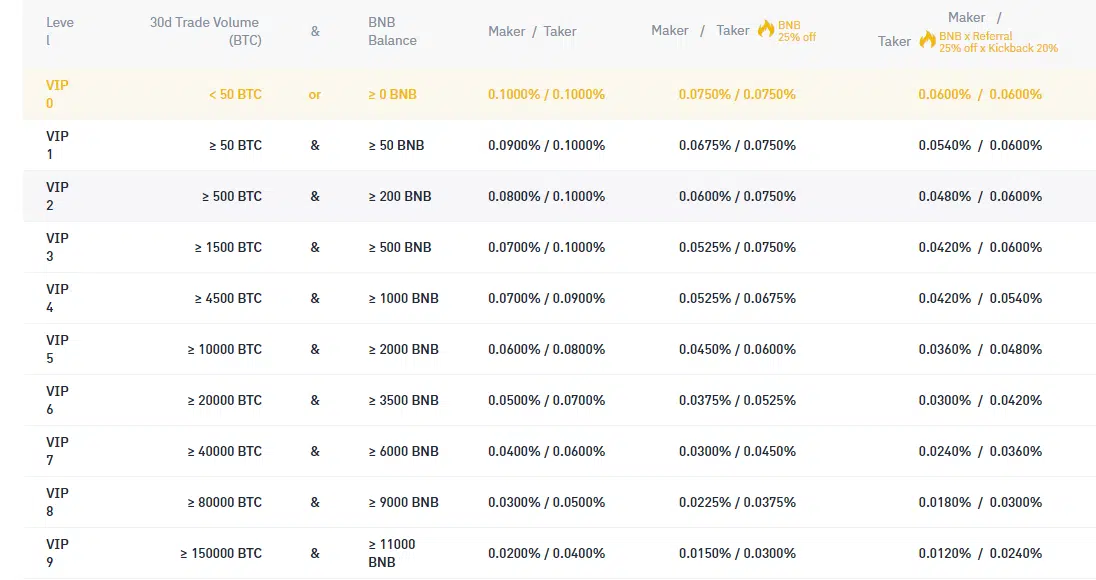Click the "≥ 40000 BTC" trade volume cell
1096x580 pixels.
[224, 451]
